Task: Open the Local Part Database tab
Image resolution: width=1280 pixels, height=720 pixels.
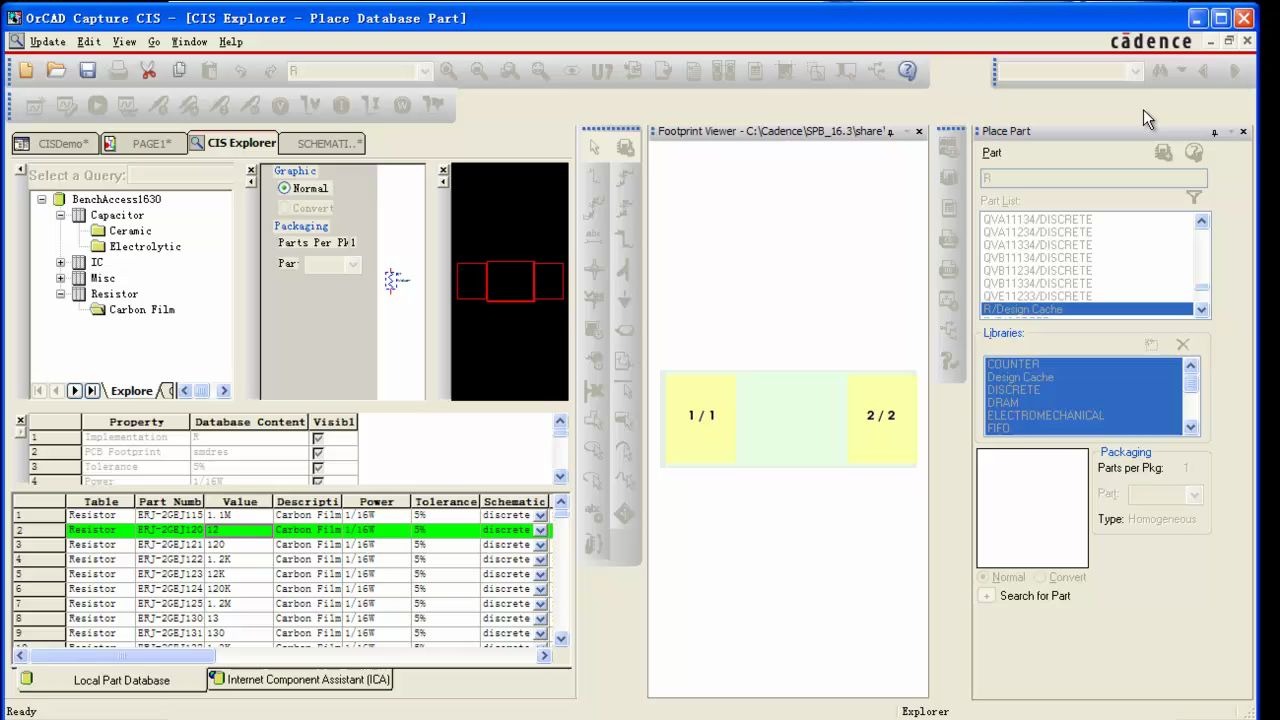Action: (x=112, y=680)
